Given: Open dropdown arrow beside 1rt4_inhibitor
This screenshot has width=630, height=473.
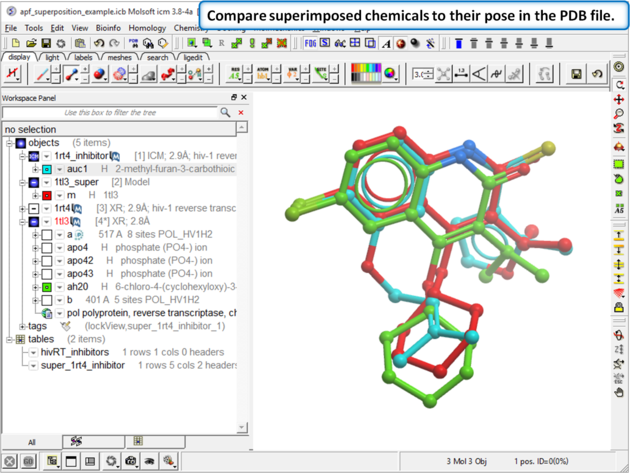Looking at the screenshot, I should pyautogui.click(x=46, y=157).
